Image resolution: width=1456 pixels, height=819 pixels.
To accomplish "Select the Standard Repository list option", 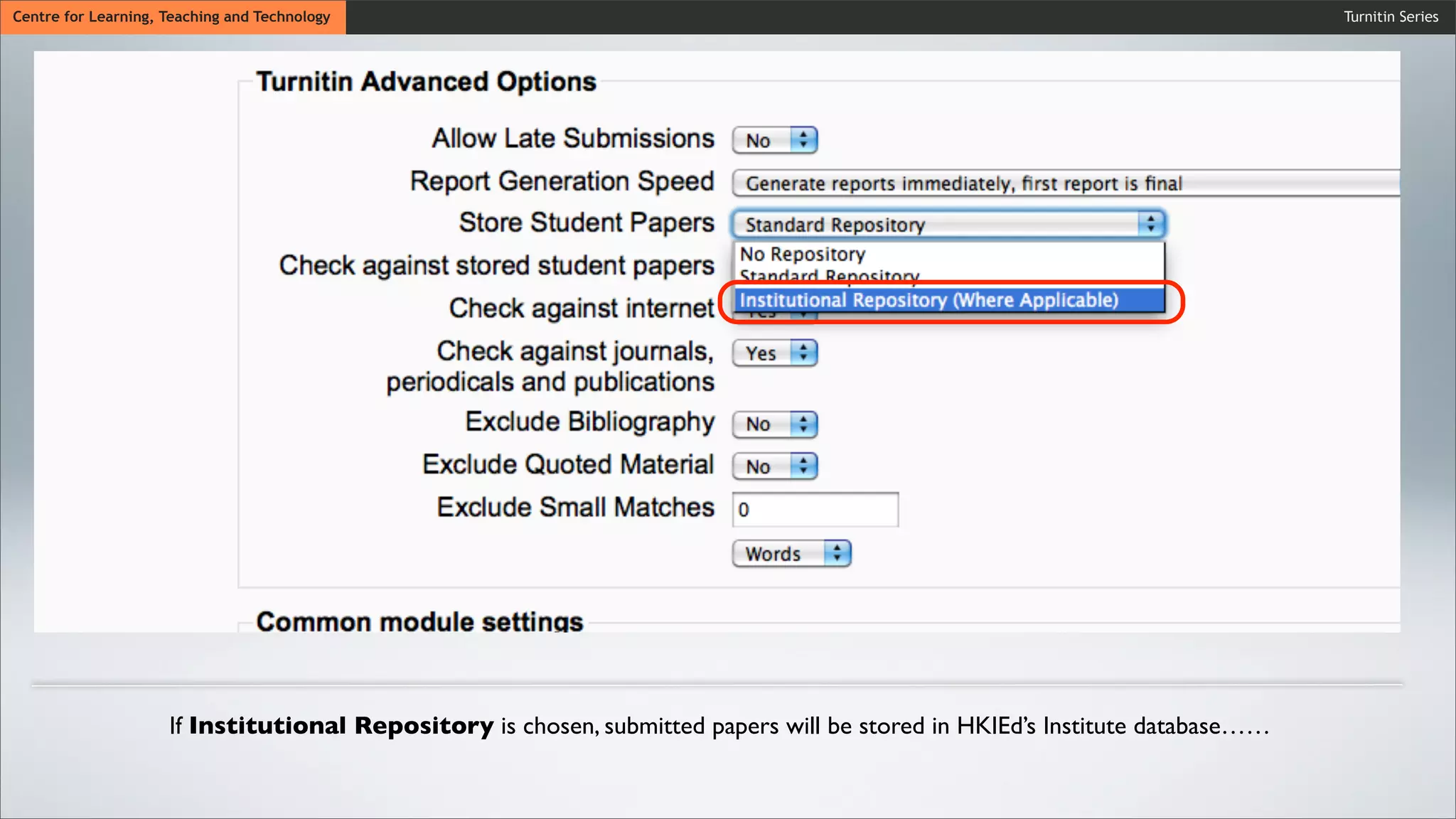I will click(829, 274).
